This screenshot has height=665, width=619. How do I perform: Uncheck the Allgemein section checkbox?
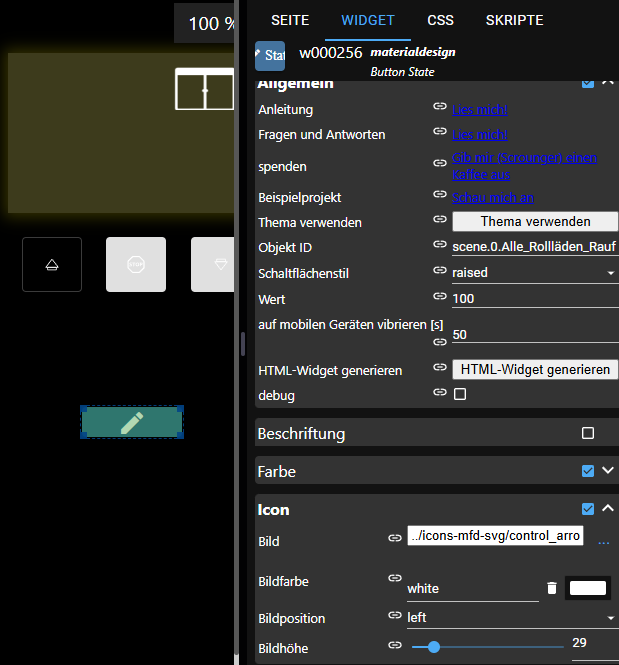588,84
